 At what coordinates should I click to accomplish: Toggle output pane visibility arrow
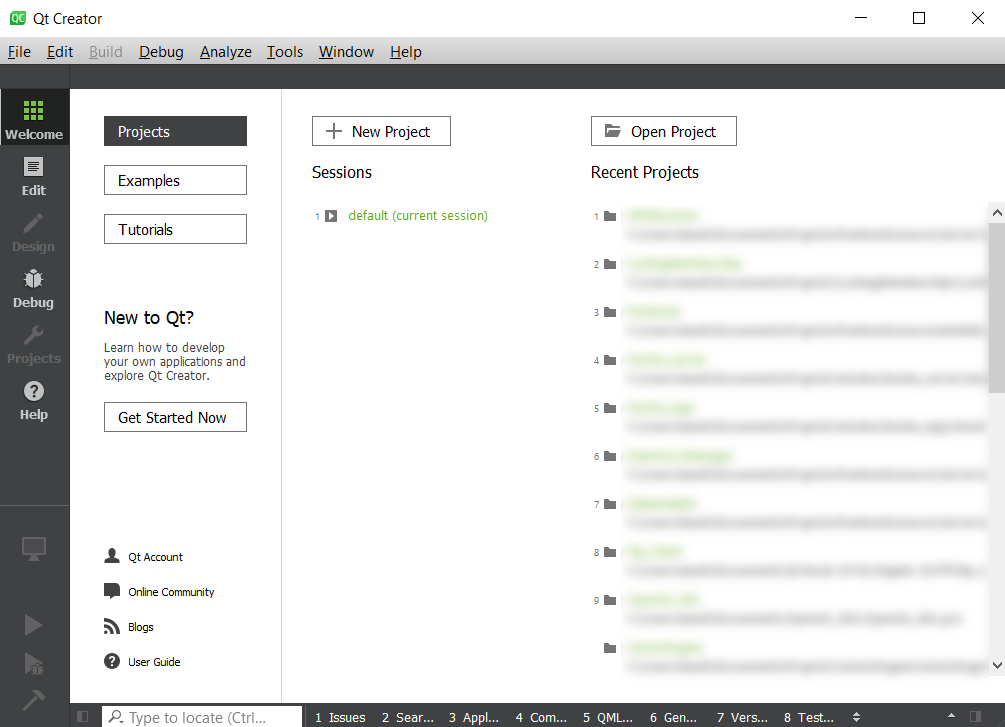[x=951, y=716]
